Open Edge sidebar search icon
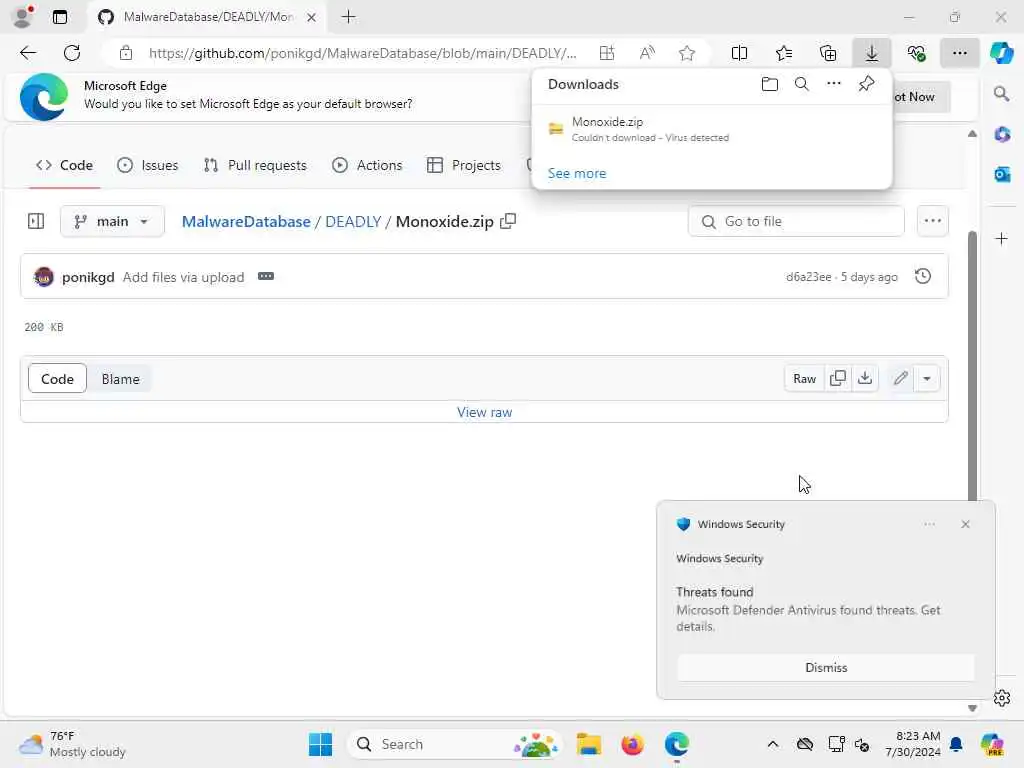This screenshot has width=1024, height=768. [1001, 94]
